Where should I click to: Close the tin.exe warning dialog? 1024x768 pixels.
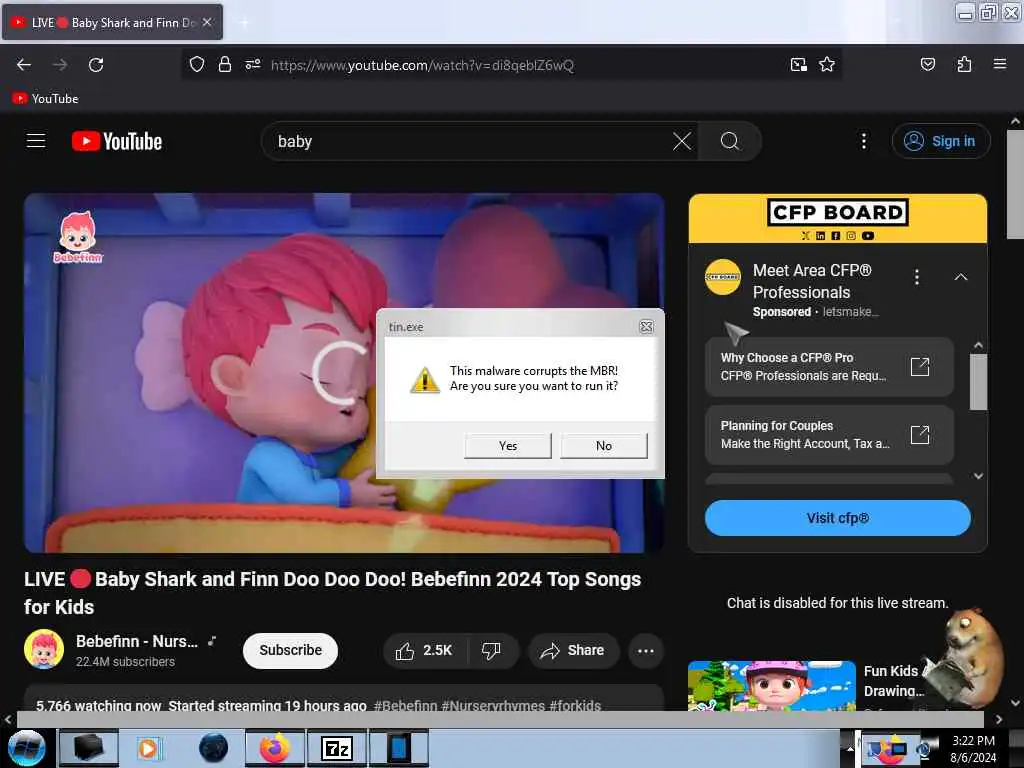tap(646, 327)
